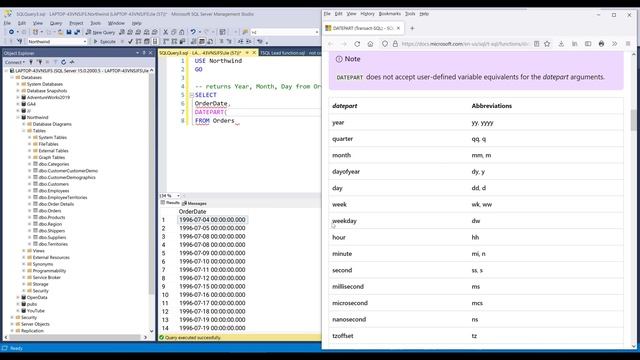Close the SQLQuery3.sql tab
This screenshot has width=640, height=360.
tap(254, 53)
